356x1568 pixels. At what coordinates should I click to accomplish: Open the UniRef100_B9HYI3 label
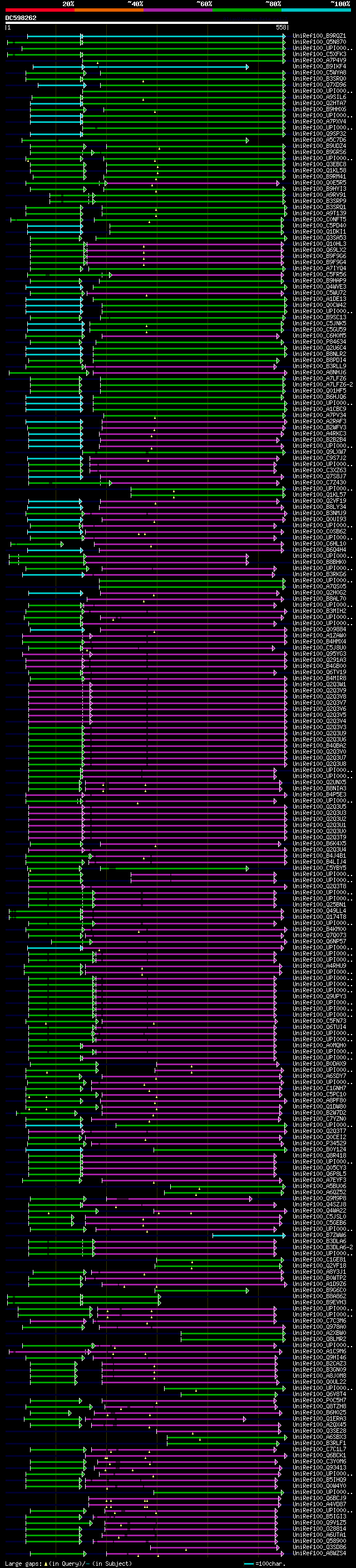coord(319,189)
